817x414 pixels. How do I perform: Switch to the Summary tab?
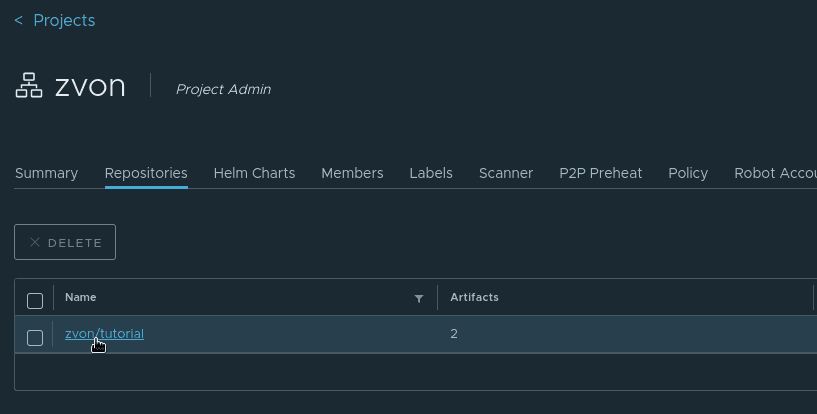(46, 173)
